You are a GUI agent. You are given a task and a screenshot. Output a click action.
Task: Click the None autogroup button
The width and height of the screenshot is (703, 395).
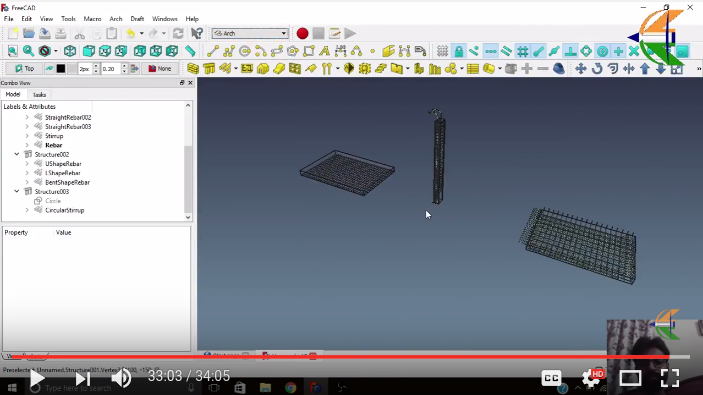[x=160, y=69]
